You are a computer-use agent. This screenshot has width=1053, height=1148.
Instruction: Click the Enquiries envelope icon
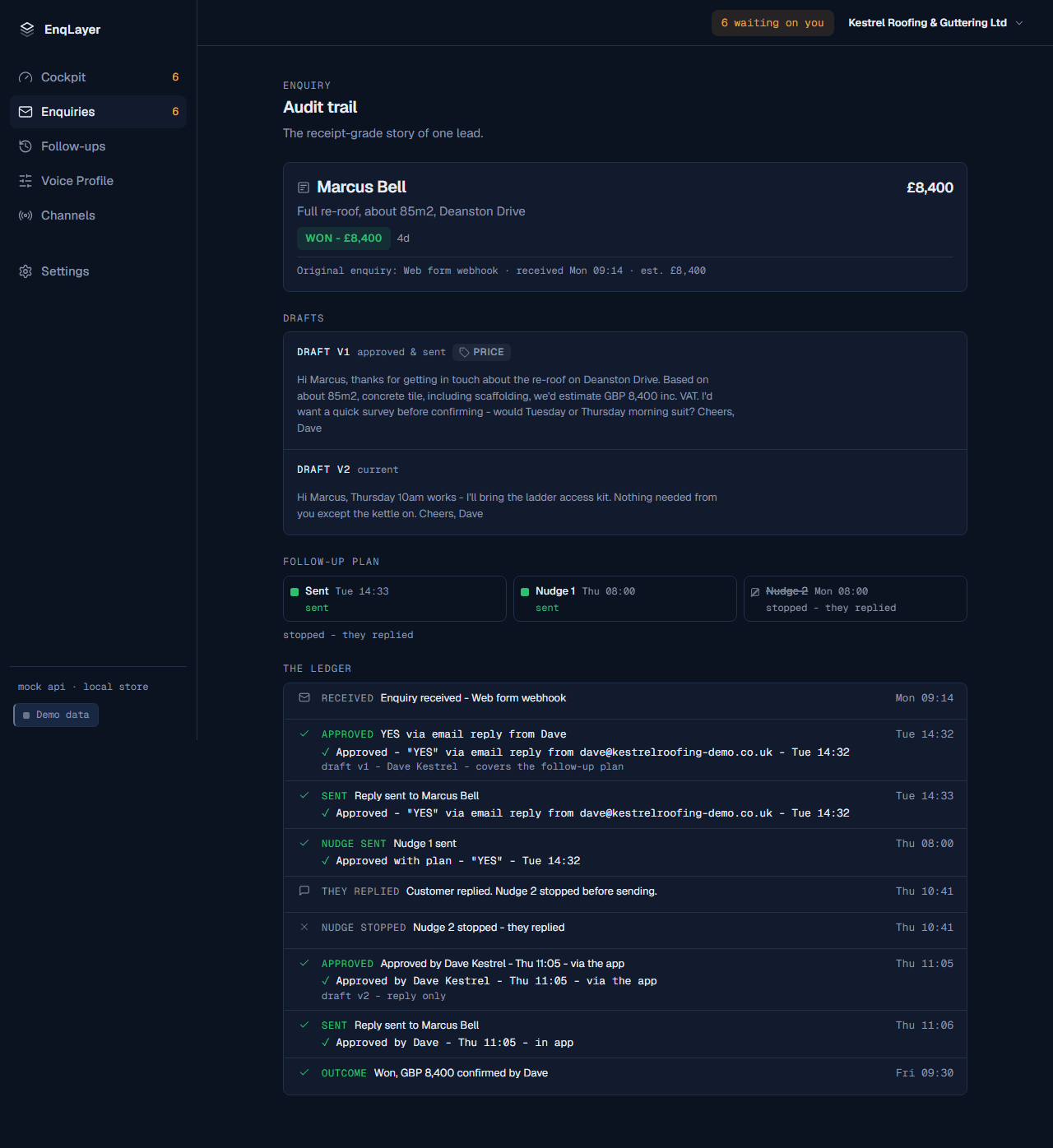click(x=26, y=112)
